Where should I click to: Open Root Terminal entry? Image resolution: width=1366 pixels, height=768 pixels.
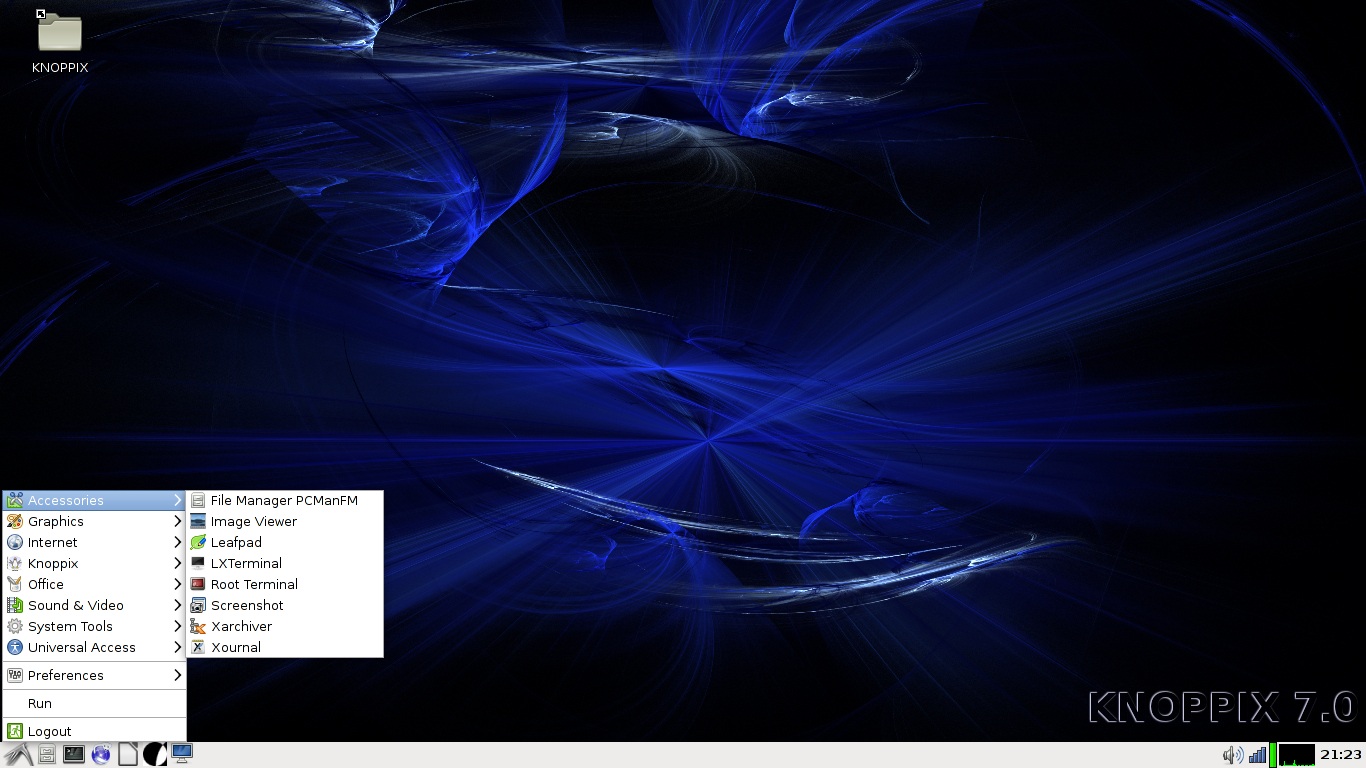point(285,584)
